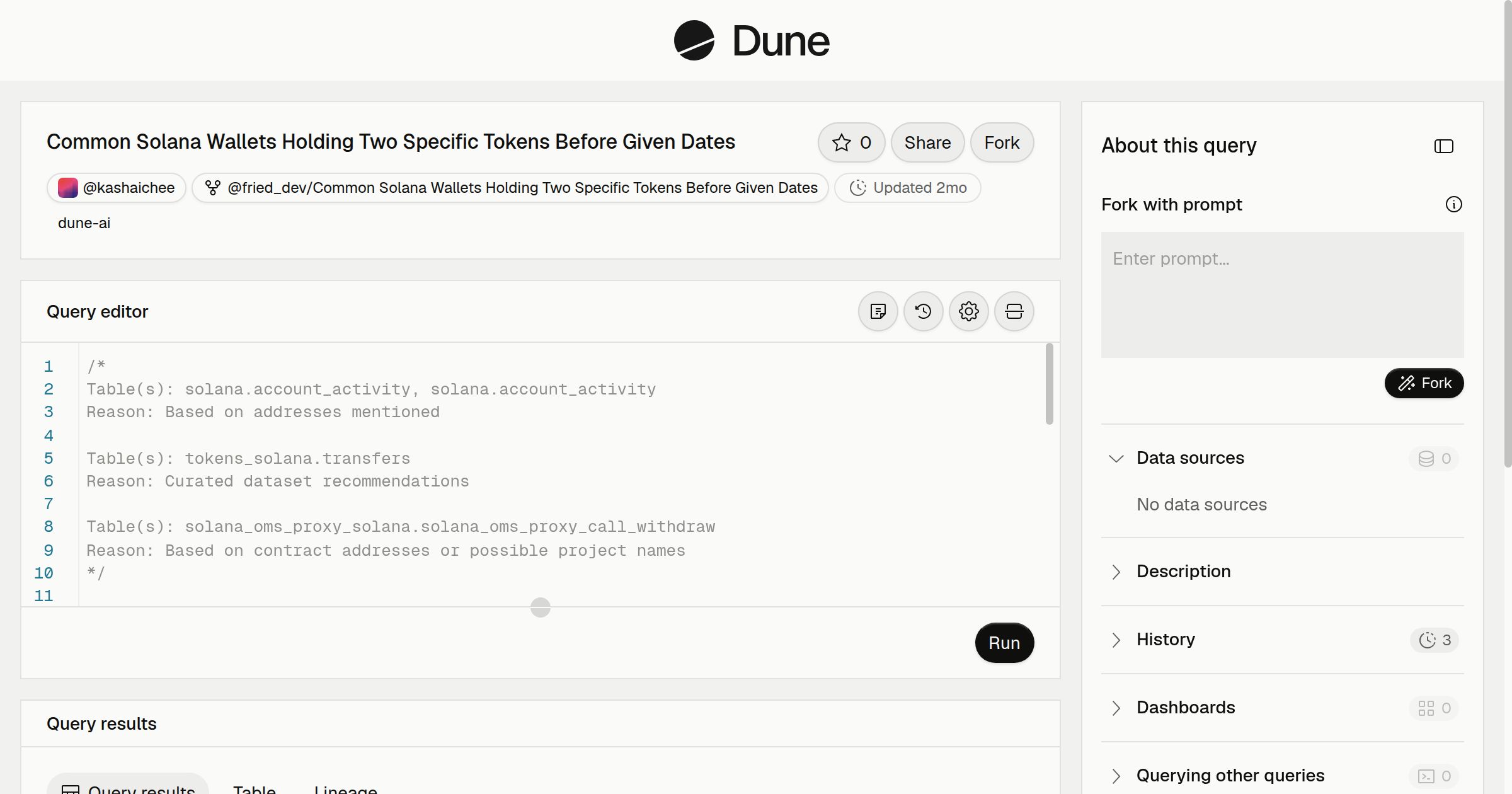Expand the Dashboards section
Screen dimensions: 1512x794
[1116, 708]
